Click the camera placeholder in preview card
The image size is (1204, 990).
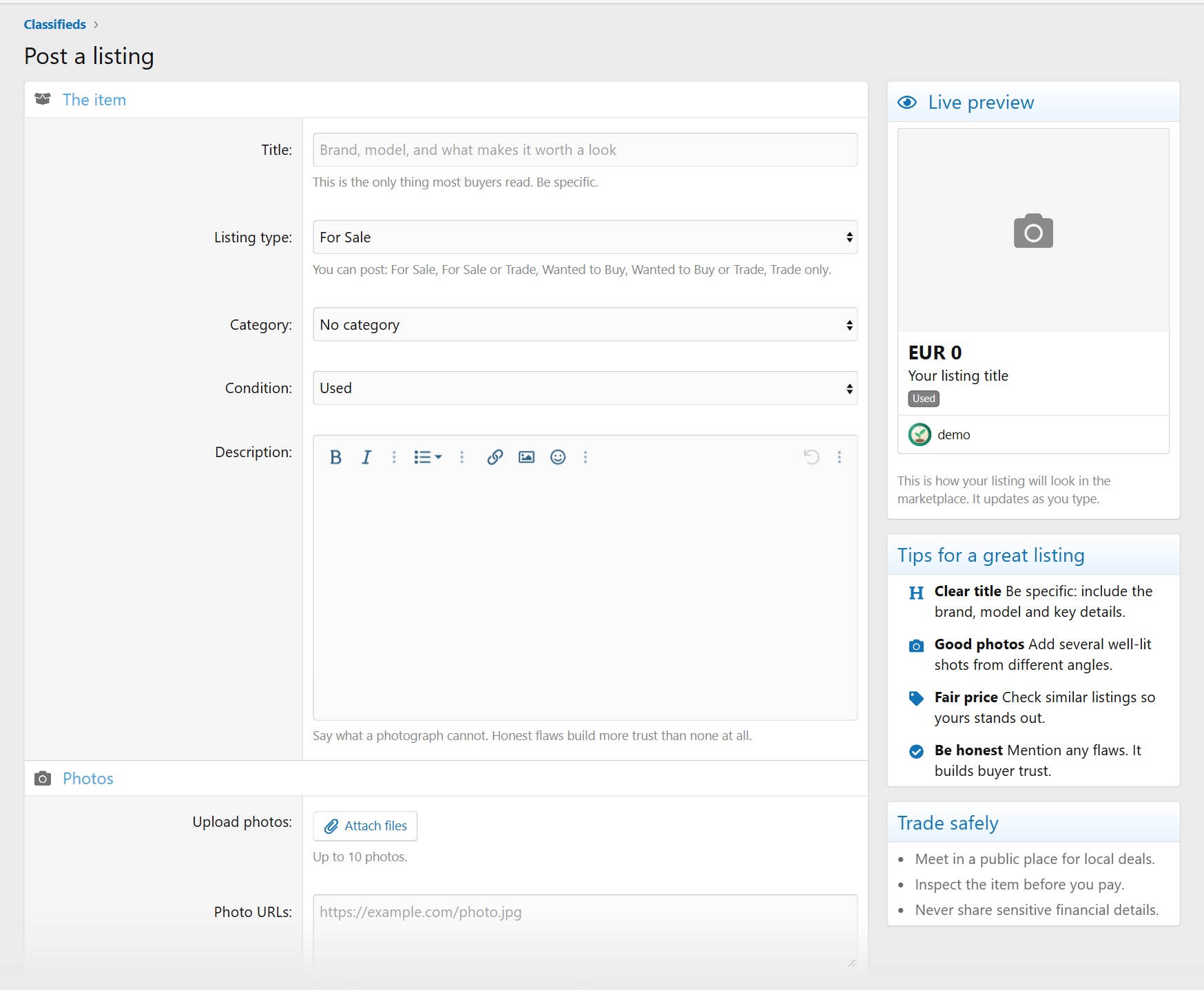(x=1033, y=231)
